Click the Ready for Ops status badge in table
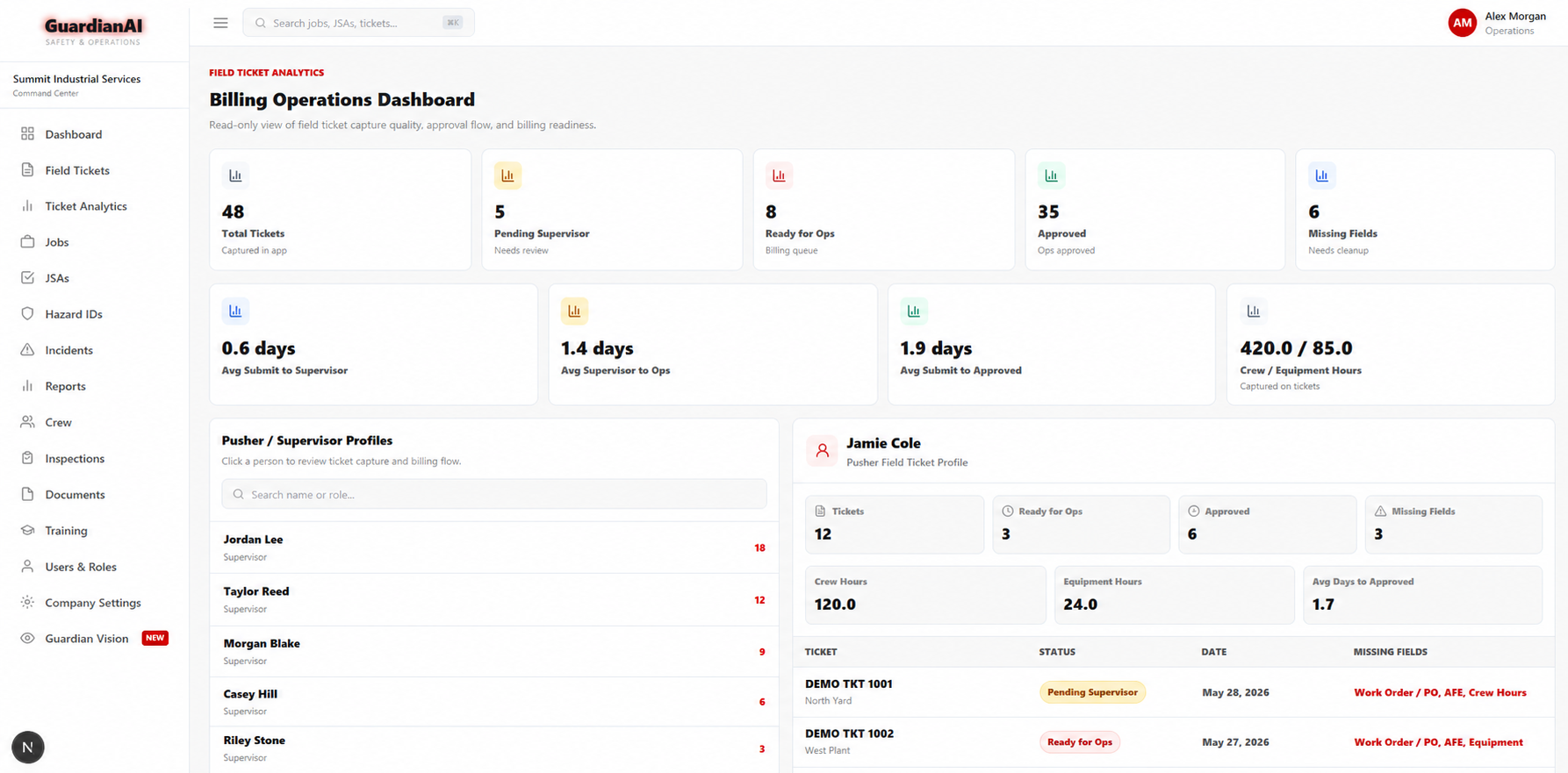Screen dimensions: 1568x773 (x=1080, y=742)
